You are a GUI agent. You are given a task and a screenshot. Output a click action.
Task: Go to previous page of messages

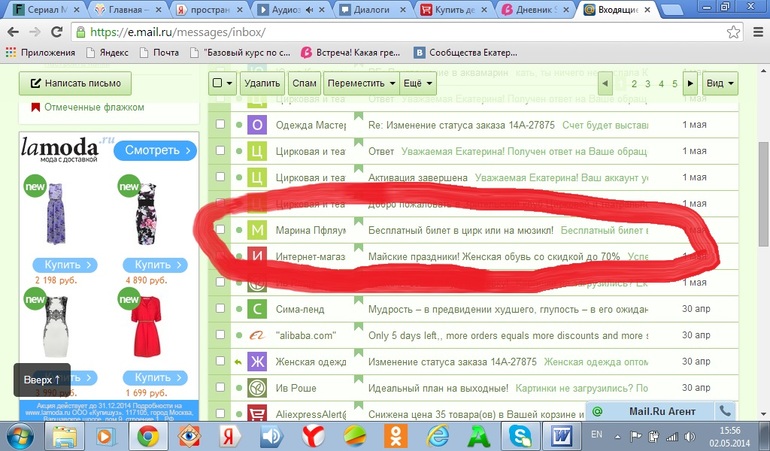coord(605,84)
